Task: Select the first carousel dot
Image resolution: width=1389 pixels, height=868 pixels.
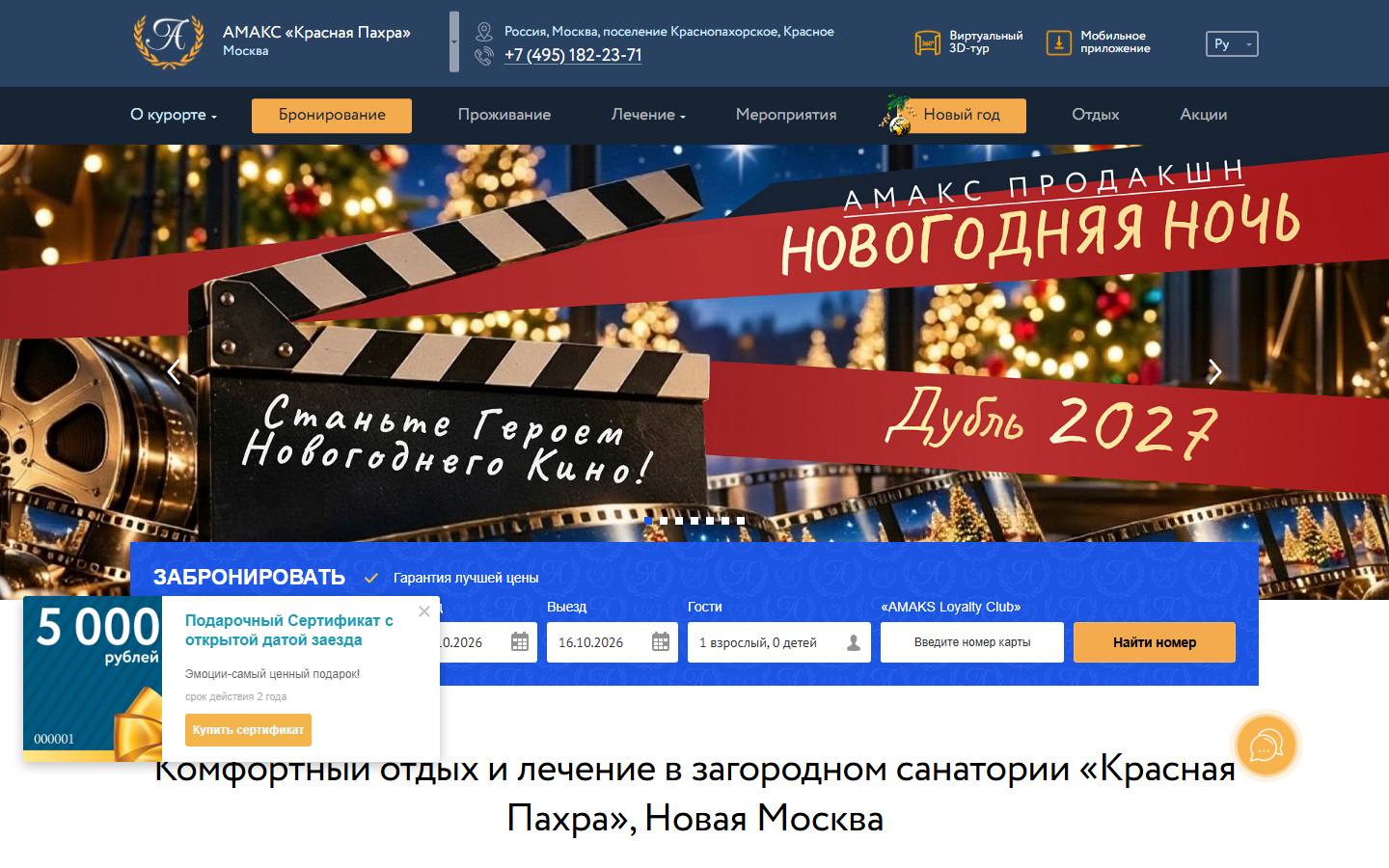Action: (648, 521)
